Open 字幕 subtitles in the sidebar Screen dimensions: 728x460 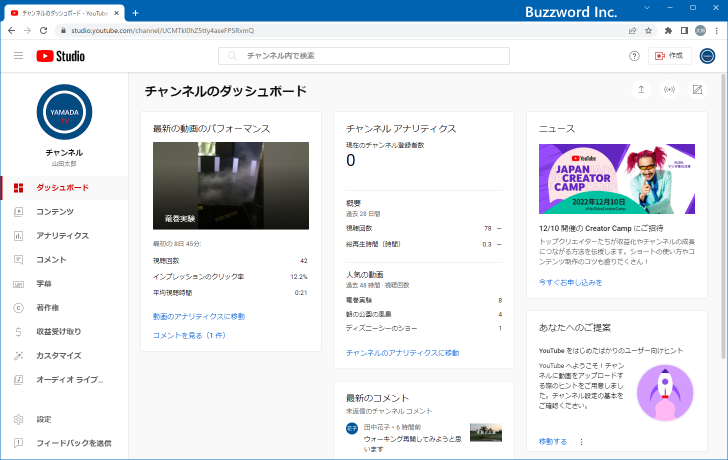pos(65,284)
